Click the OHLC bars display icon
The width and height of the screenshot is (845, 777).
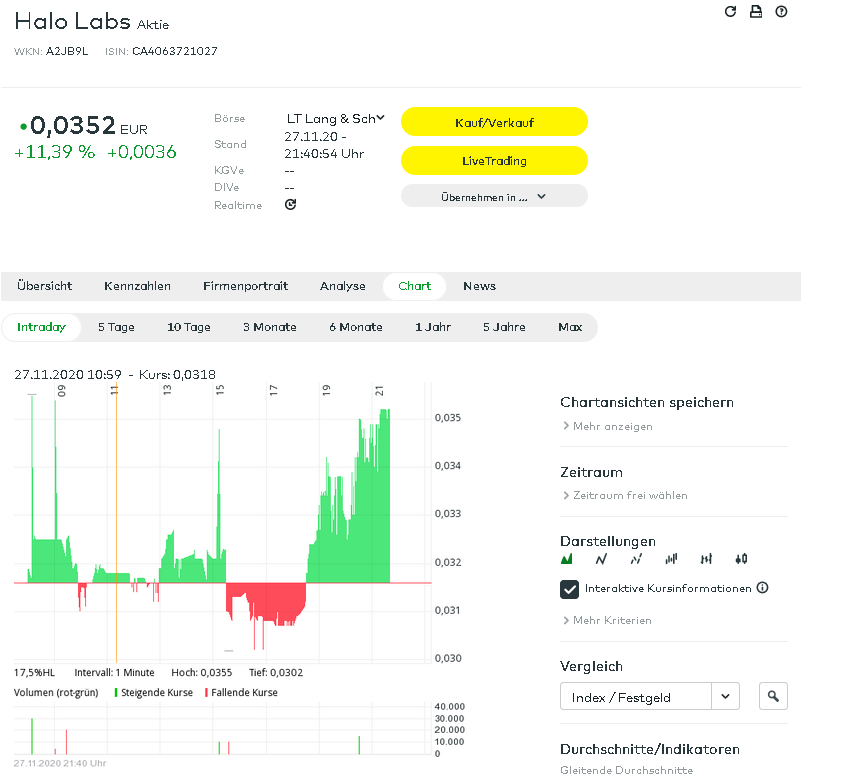[x=707, y=559]
